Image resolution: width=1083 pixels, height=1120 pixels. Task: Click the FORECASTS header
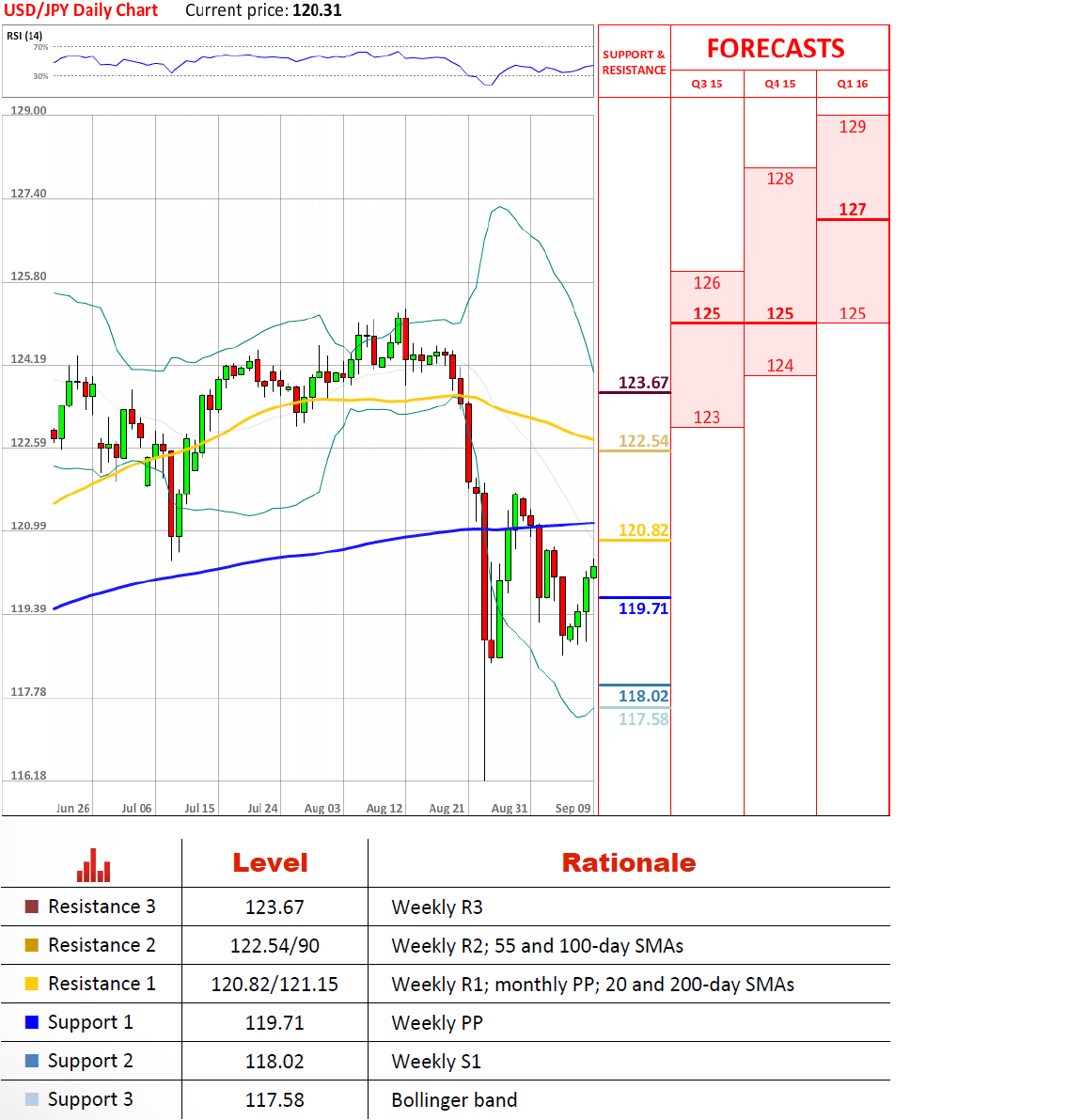pyautogui.click(x=776, y=49)
